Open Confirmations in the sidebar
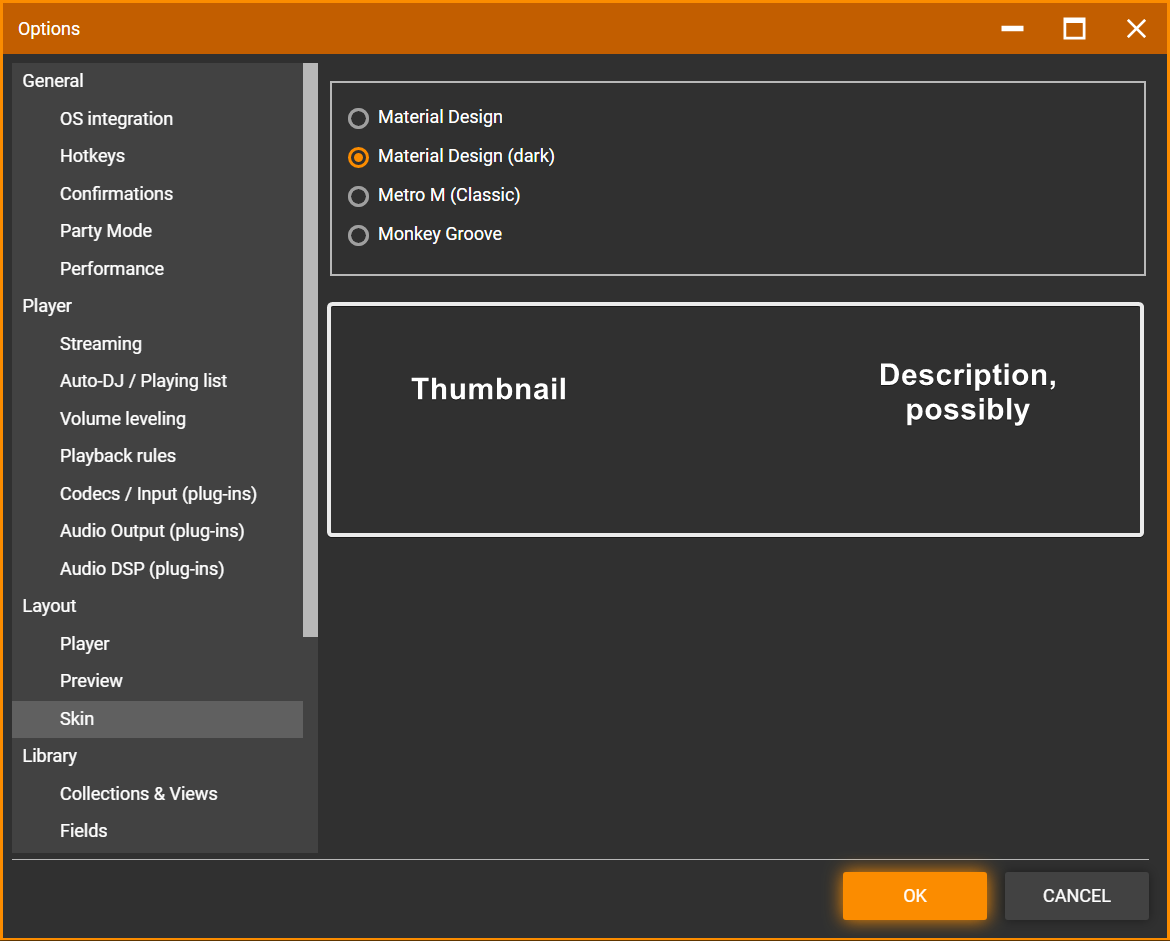1170x941 pixels. 116,194
